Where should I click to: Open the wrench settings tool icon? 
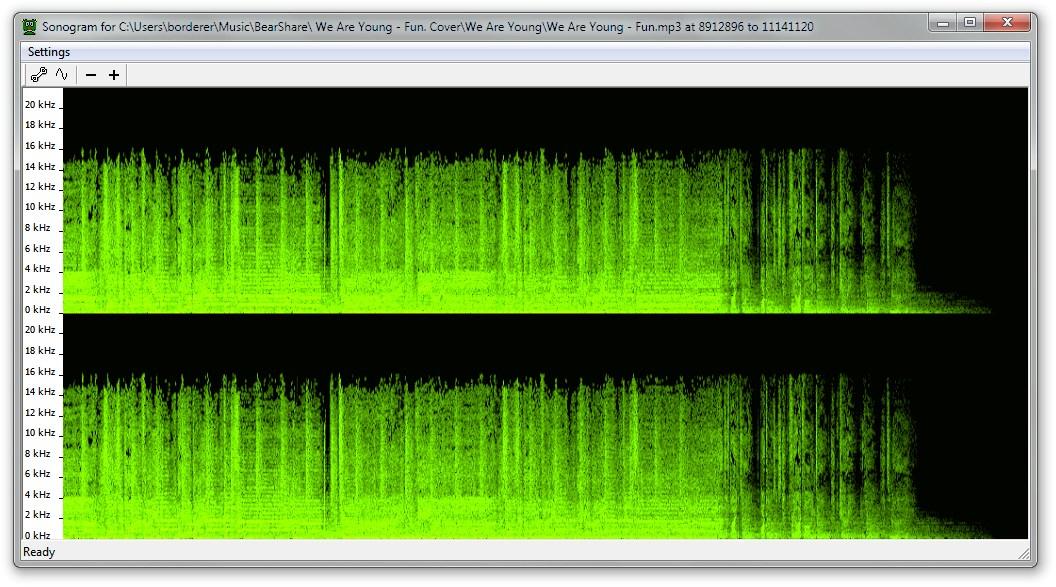pyautogui.click(x=38, y=75)
